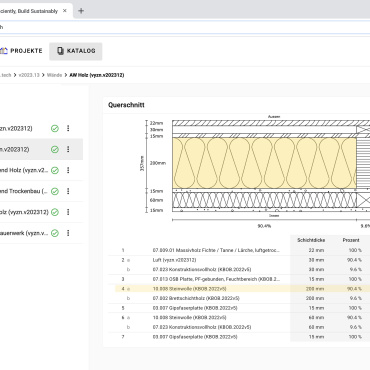This screenshot has height=370, width=370.
Task: Open three-dot menu for first list item
Action: (x=68, y=128)
